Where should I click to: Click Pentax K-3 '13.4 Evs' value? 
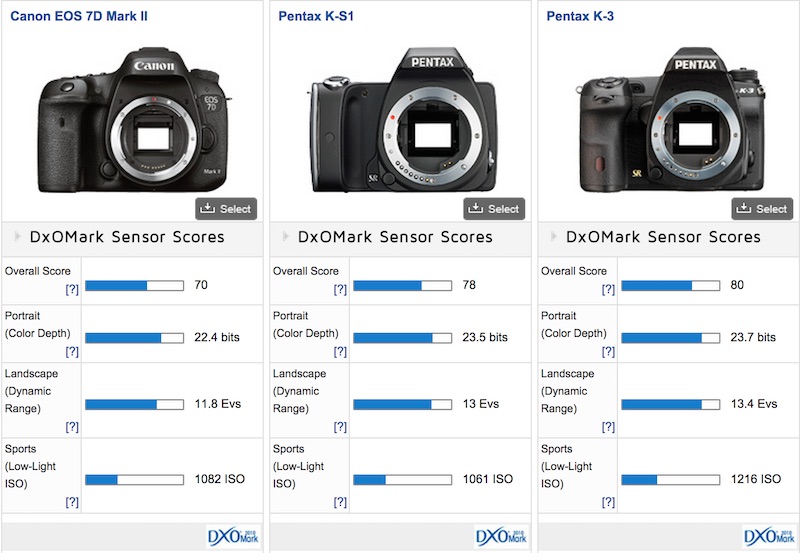click(754, 404)
